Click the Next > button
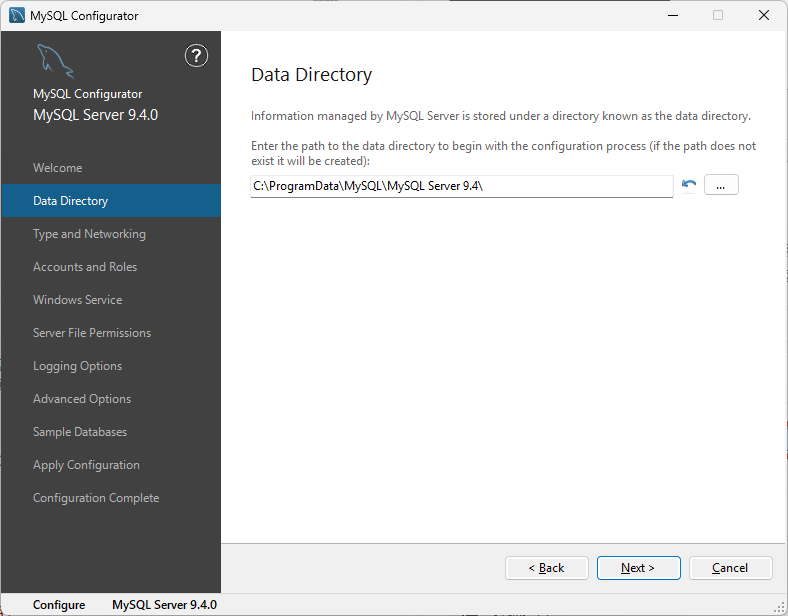The image size is (788, 616). [x=638, y=568]
